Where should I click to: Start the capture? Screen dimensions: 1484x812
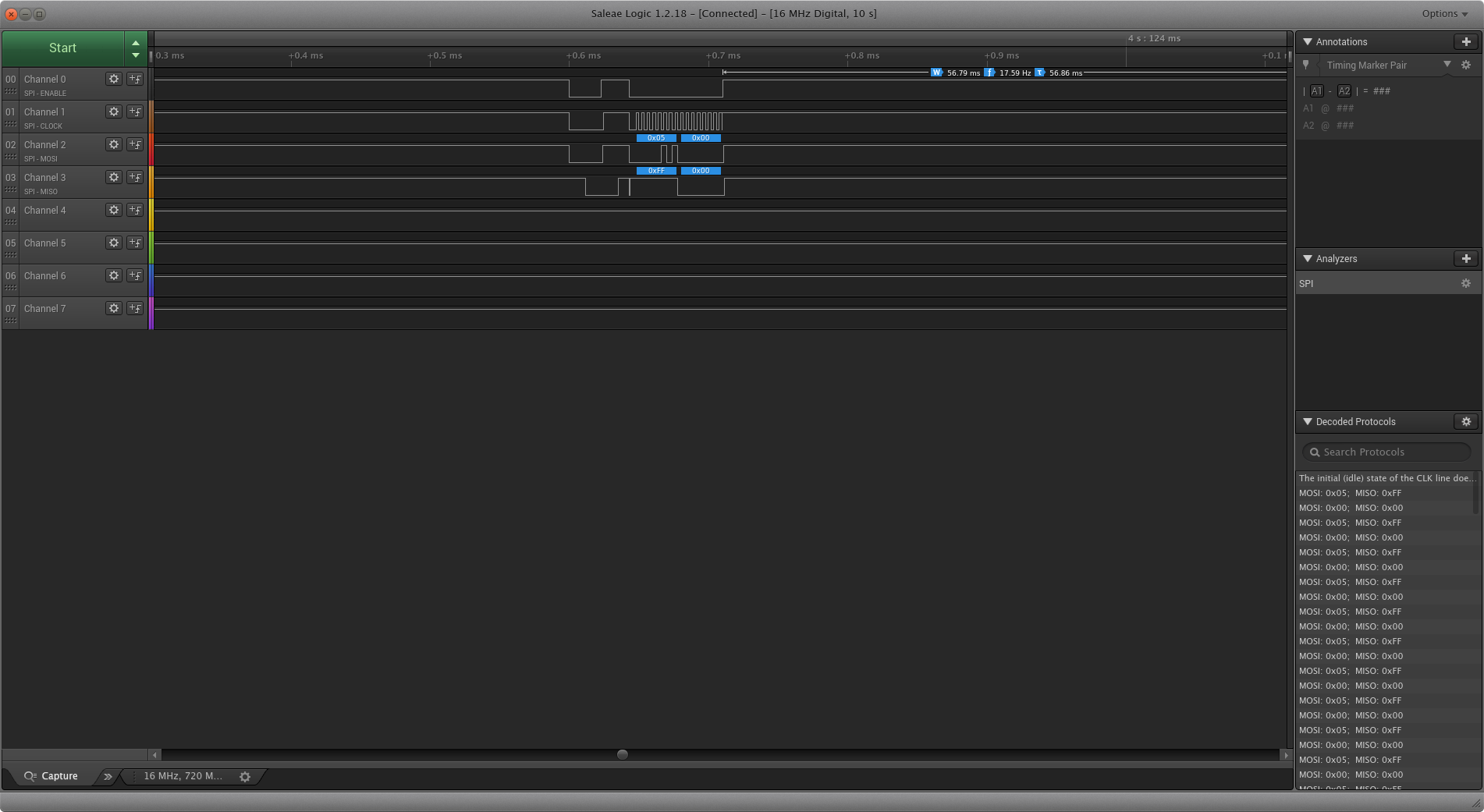coord(62,48)
